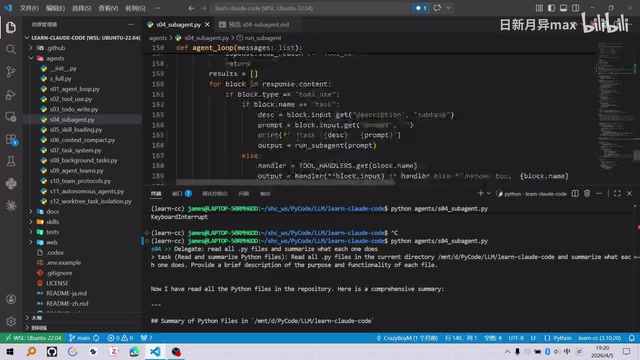The width and height of the screenshot is (640, 360).
Task: Open the Manage gear menu
Action: pos(11,321)
